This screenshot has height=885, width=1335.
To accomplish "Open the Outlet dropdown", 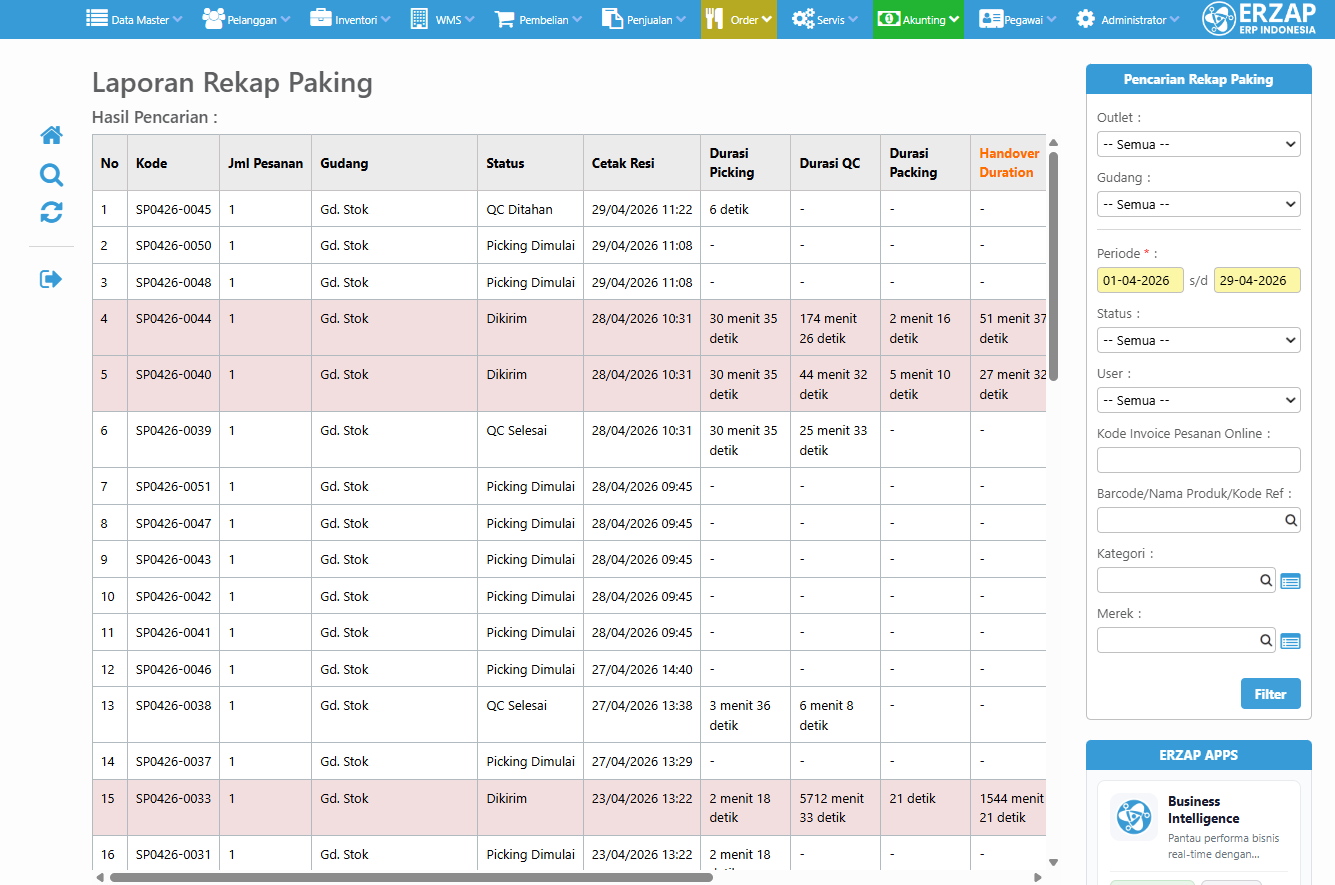I will pos(1199,144).
